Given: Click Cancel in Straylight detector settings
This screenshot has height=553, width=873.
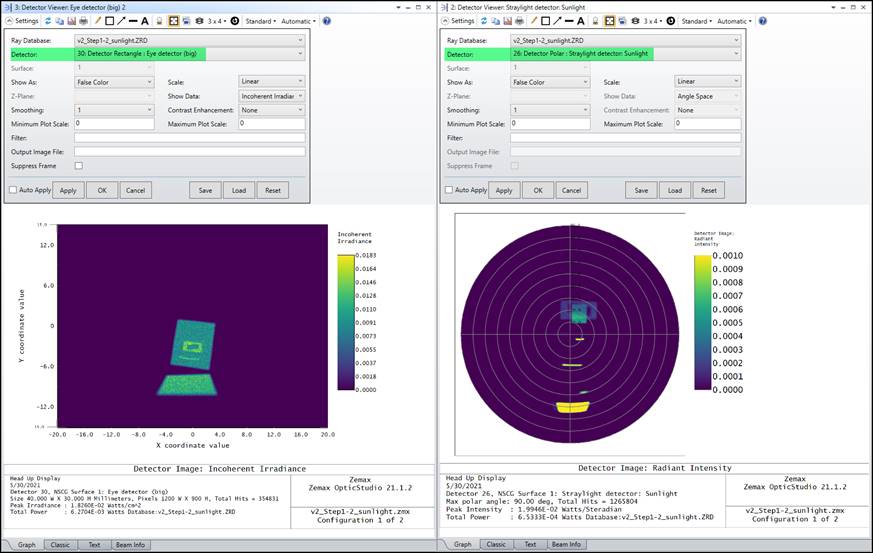Looking at the screenshot, I should (x=571, y=190).
